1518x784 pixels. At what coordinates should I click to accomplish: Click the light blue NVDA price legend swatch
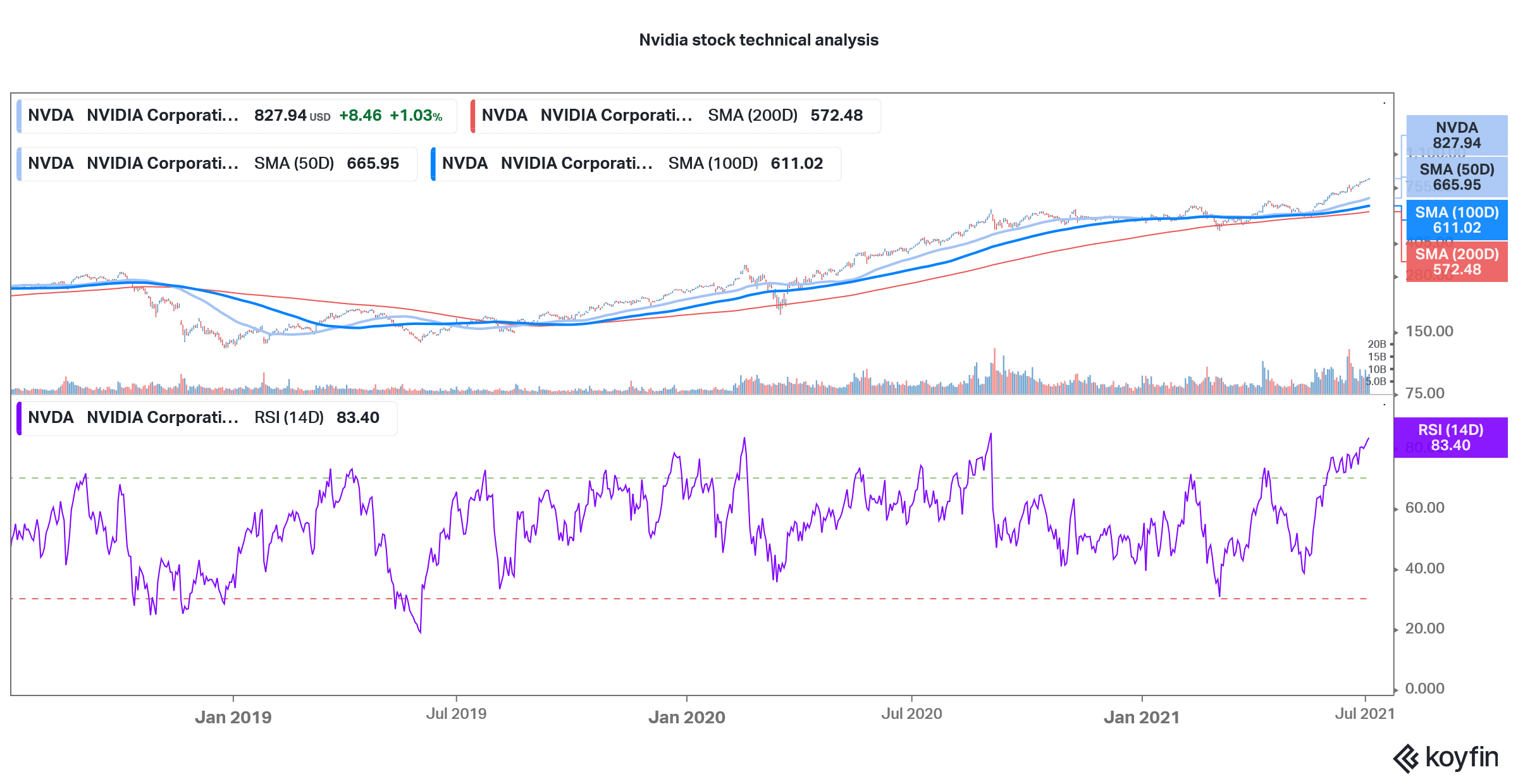click(19, 116)
